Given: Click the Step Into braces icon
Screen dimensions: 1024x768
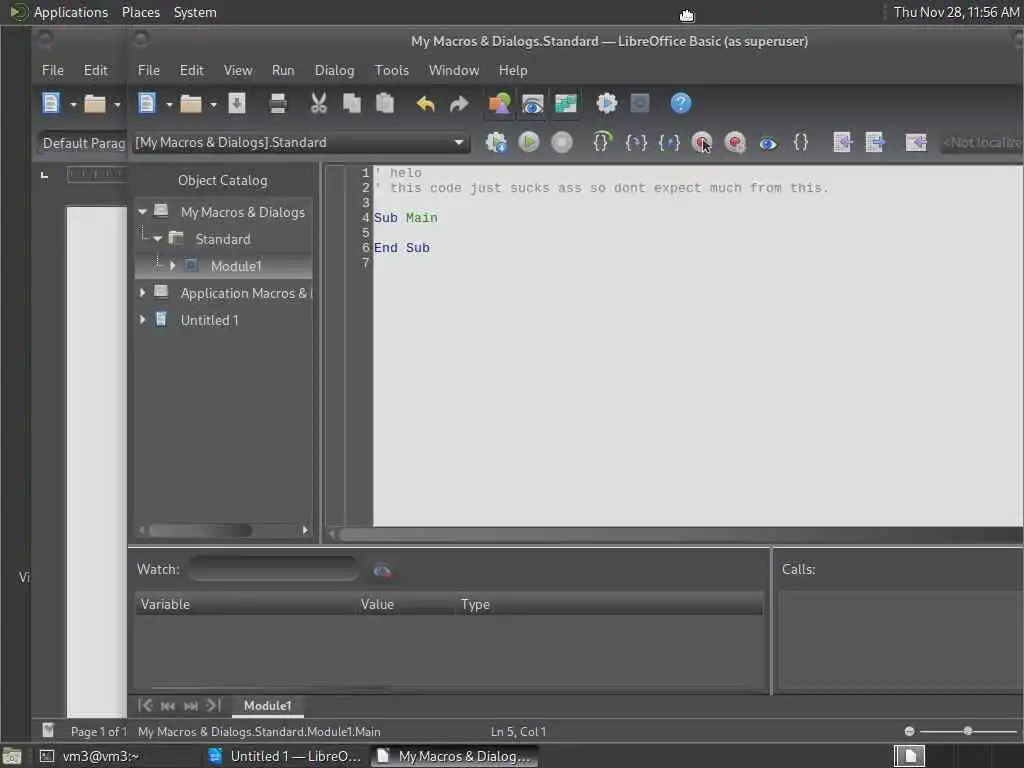Looking at the screenshot, I should (x=635, y=142).
